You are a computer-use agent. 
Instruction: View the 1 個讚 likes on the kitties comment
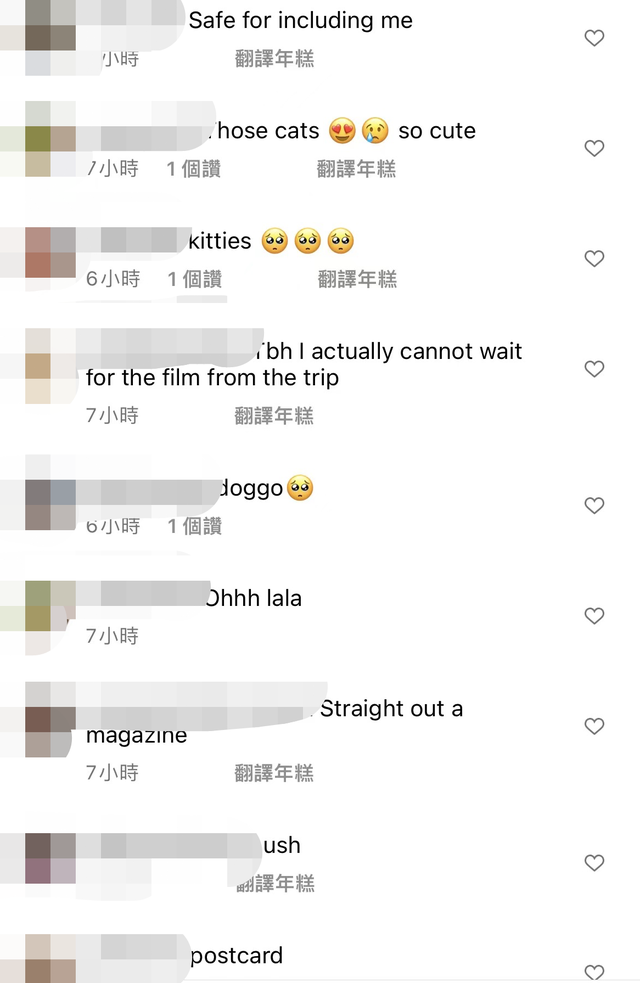click(x=194, y=279)
